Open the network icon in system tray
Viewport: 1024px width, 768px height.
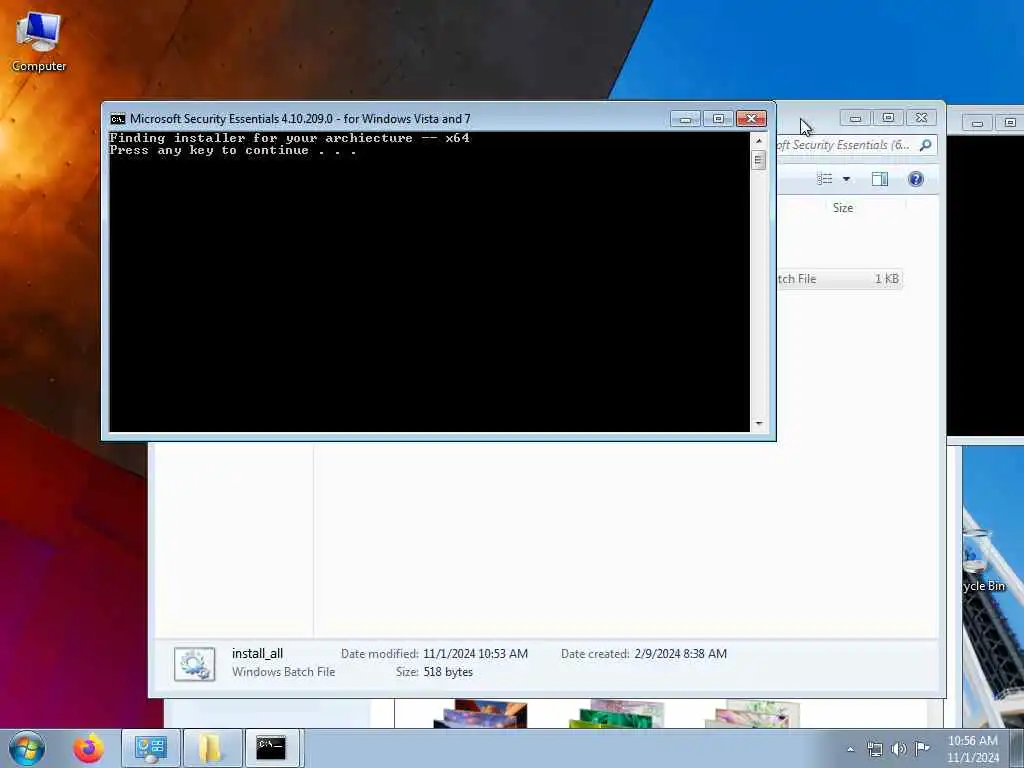click(874, 749)
